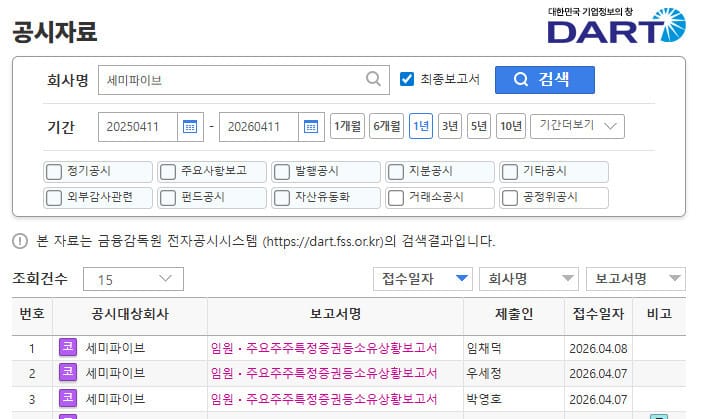The height and width of the screenshot is (419, 708).
Task: Open the 기간더보기 dropdown
Action: tap(578, 126)
